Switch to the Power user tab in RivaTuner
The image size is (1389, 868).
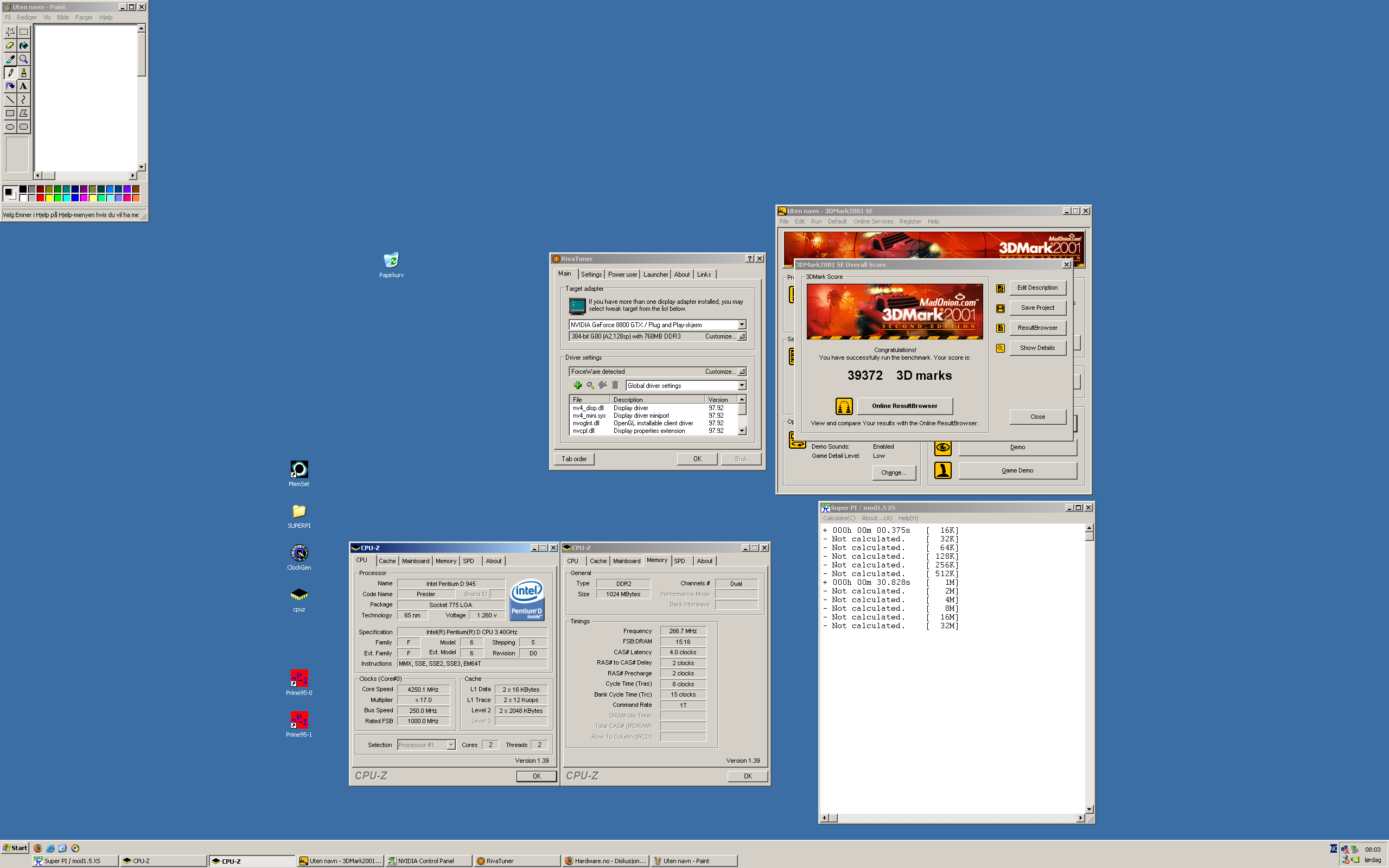tap(623, 275)
